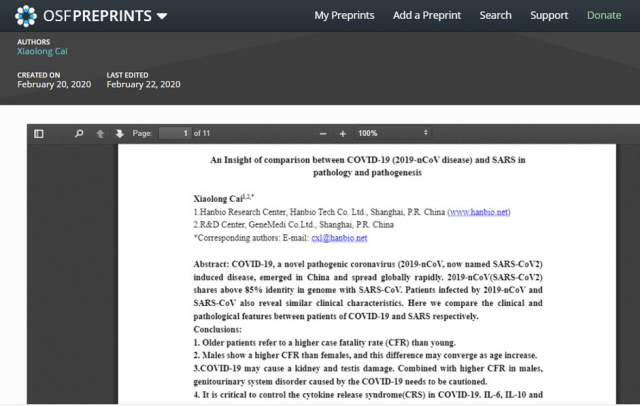The image size is (640, 406).
Task: Go to previous page with up arrow
Action: [100, 133]
